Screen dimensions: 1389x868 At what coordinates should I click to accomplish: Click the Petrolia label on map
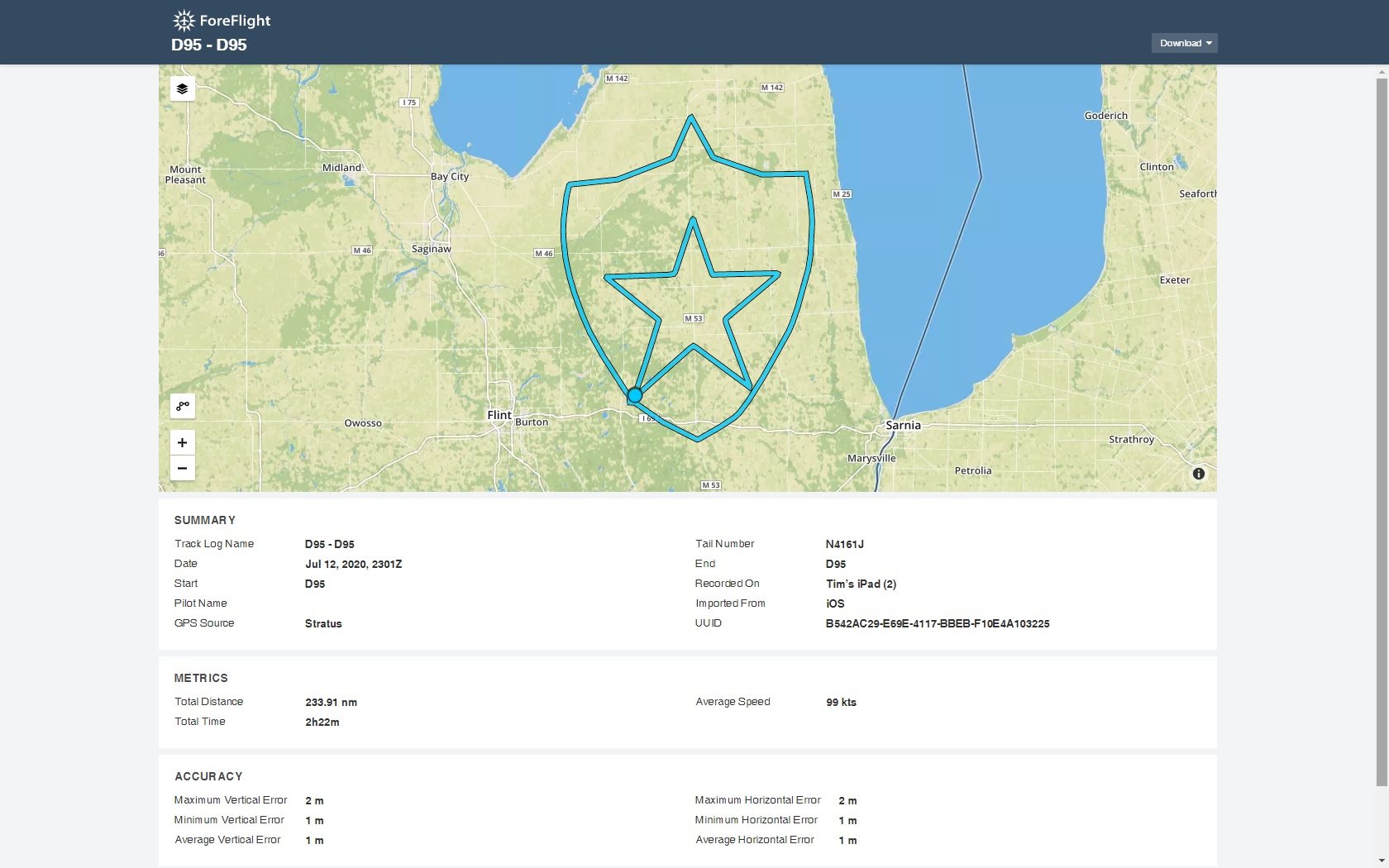pos(972,470)
